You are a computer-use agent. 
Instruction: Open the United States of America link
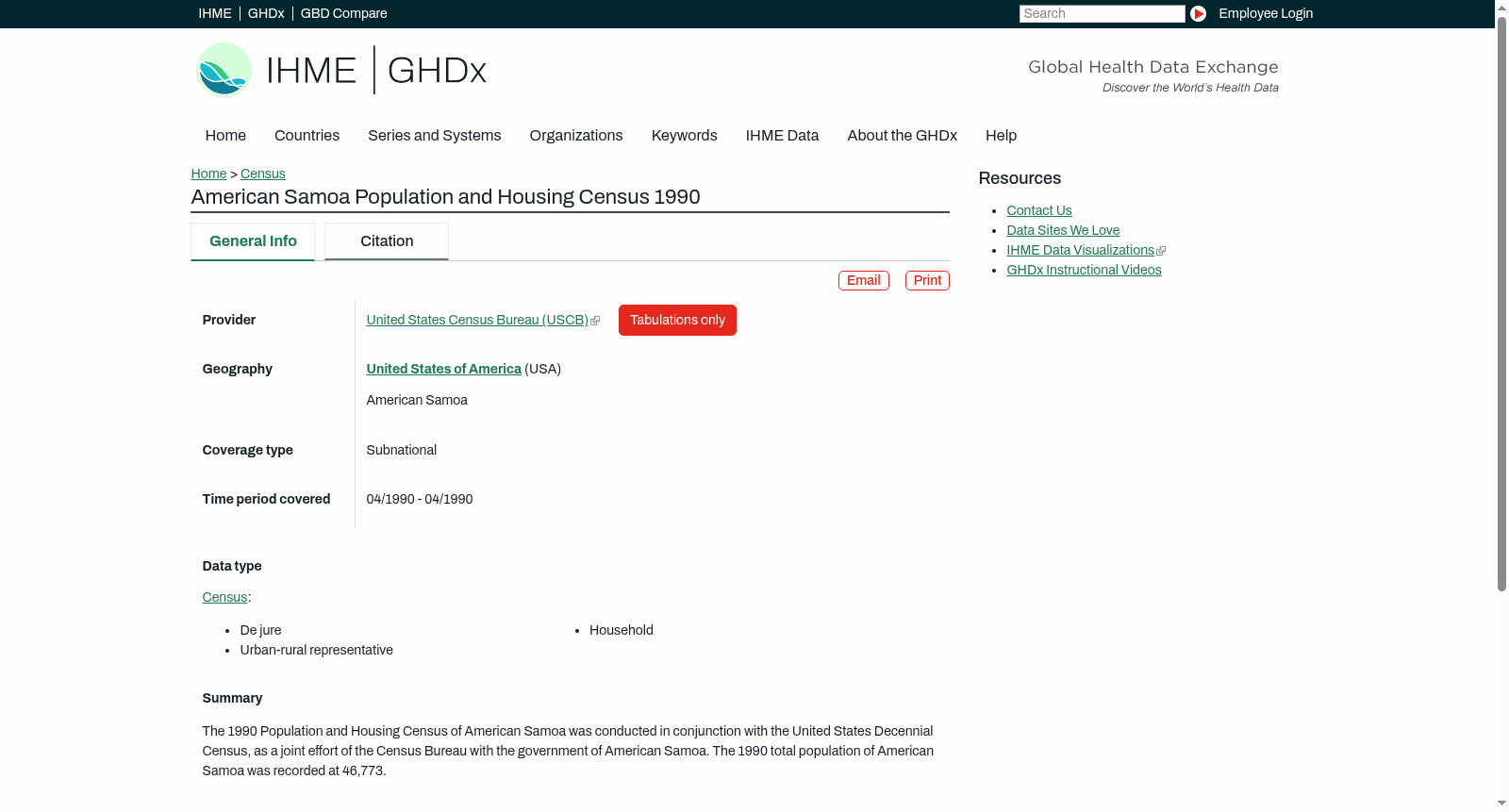pyautogui.click(x=443, y=369)
